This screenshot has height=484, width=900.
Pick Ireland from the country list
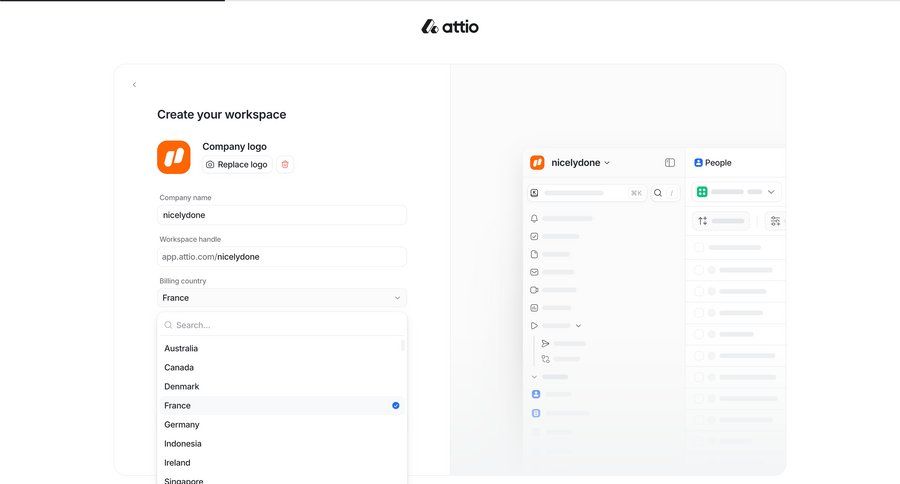(282, 462)
